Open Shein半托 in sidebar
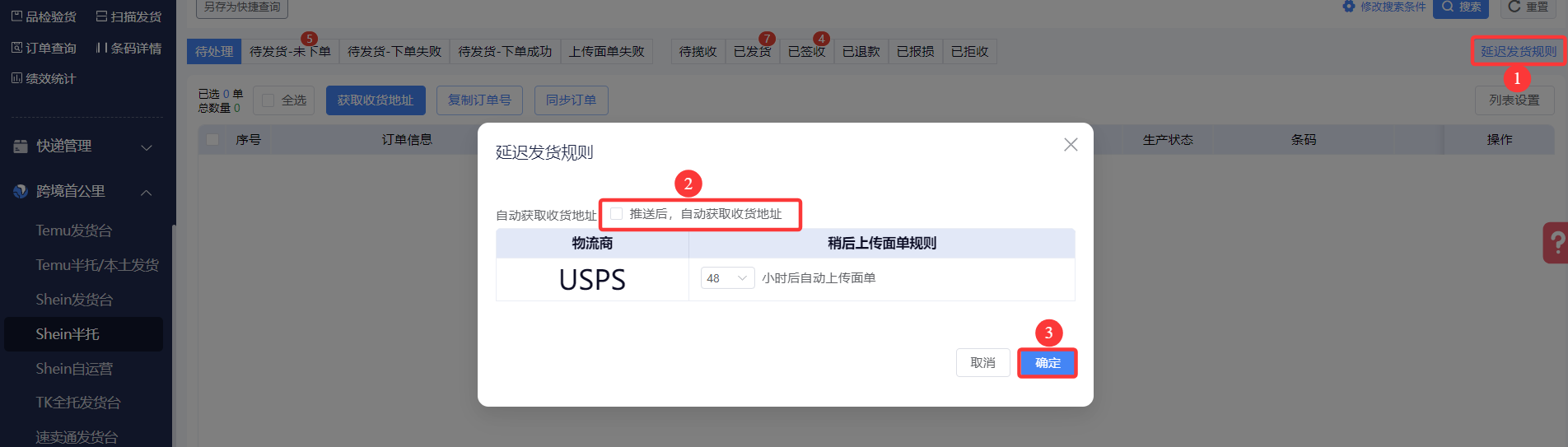 (83, 334)
